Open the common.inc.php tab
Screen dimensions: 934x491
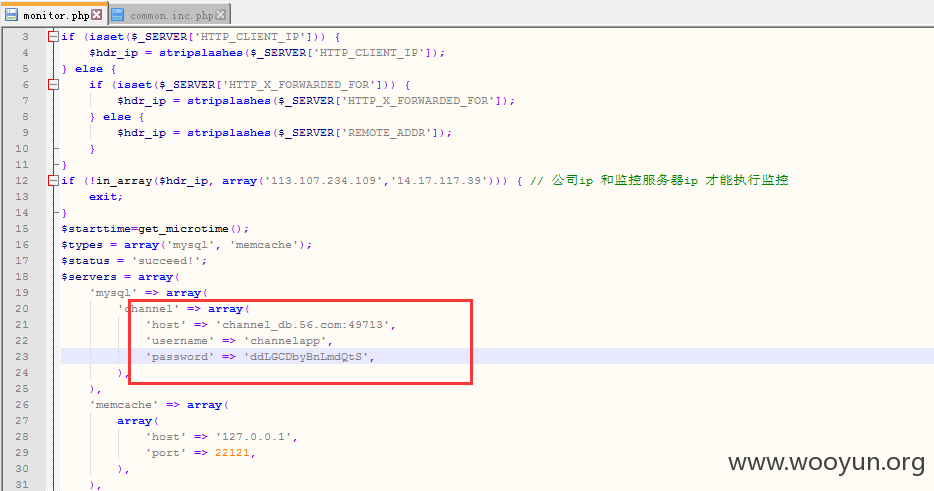coord(171,15)
